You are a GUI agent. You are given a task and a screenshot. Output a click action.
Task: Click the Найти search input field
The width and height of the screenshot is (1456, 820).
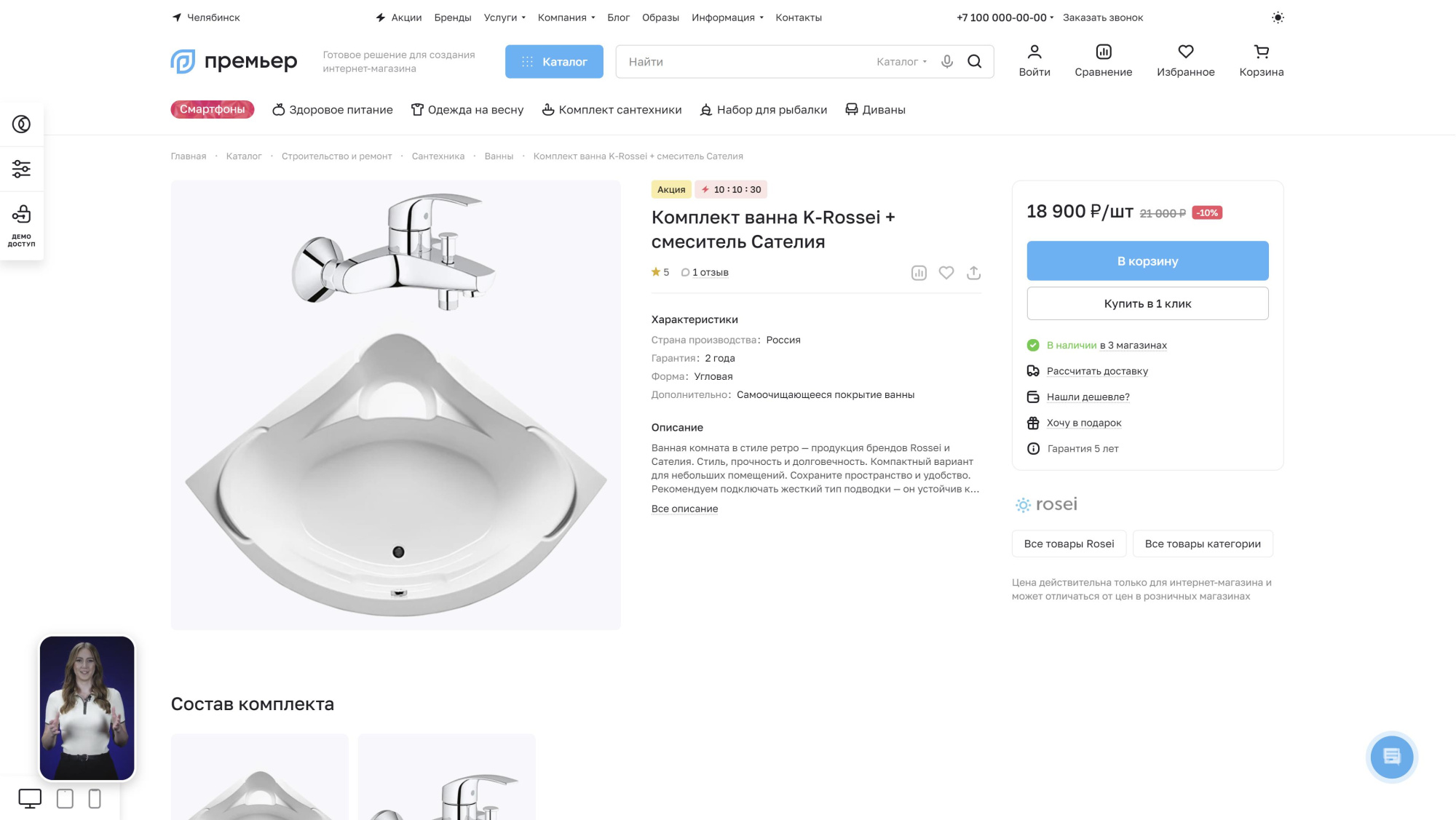pyautogui.click(x=743, y=62)
